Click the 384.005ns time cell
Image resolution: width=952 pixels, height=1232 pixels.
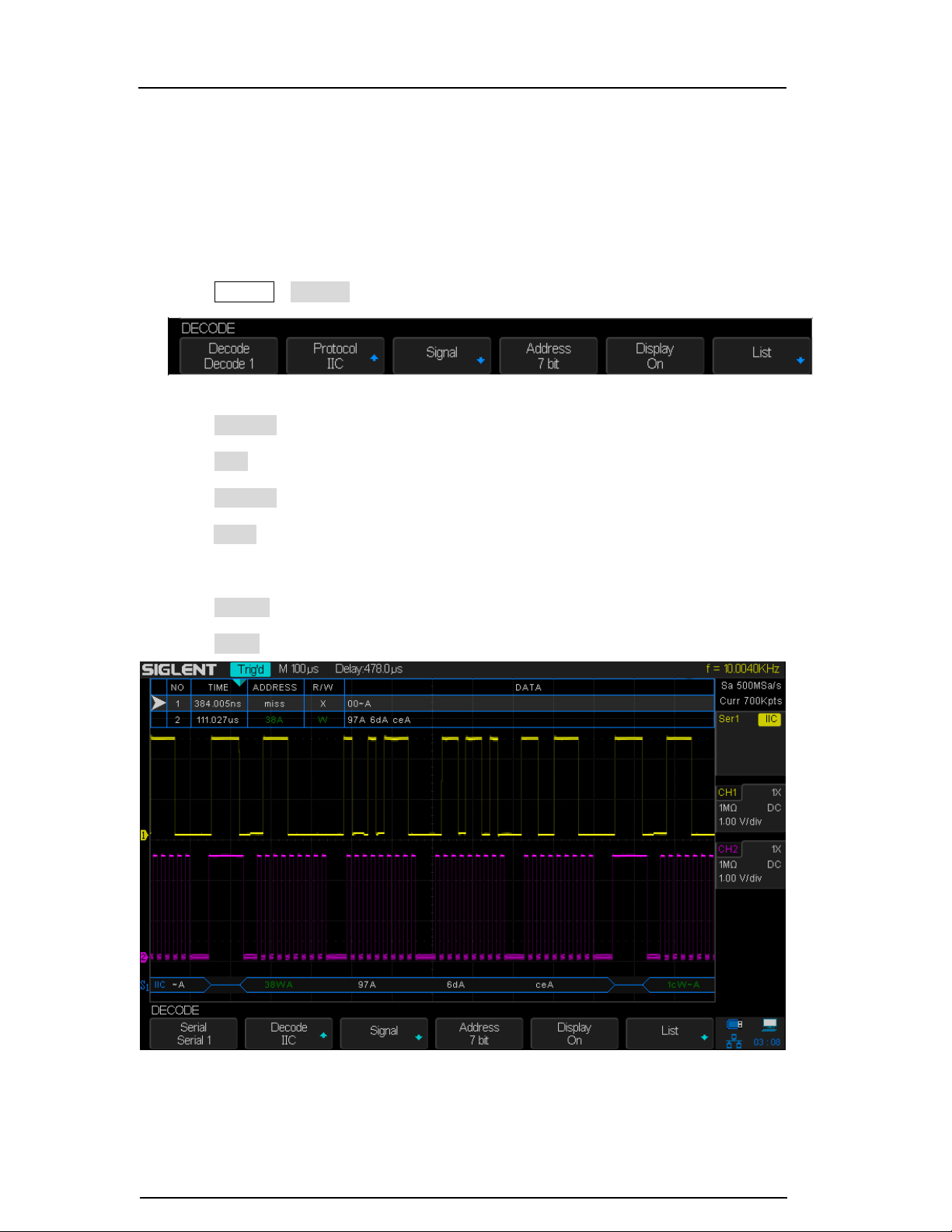click(x=218, y=703)
